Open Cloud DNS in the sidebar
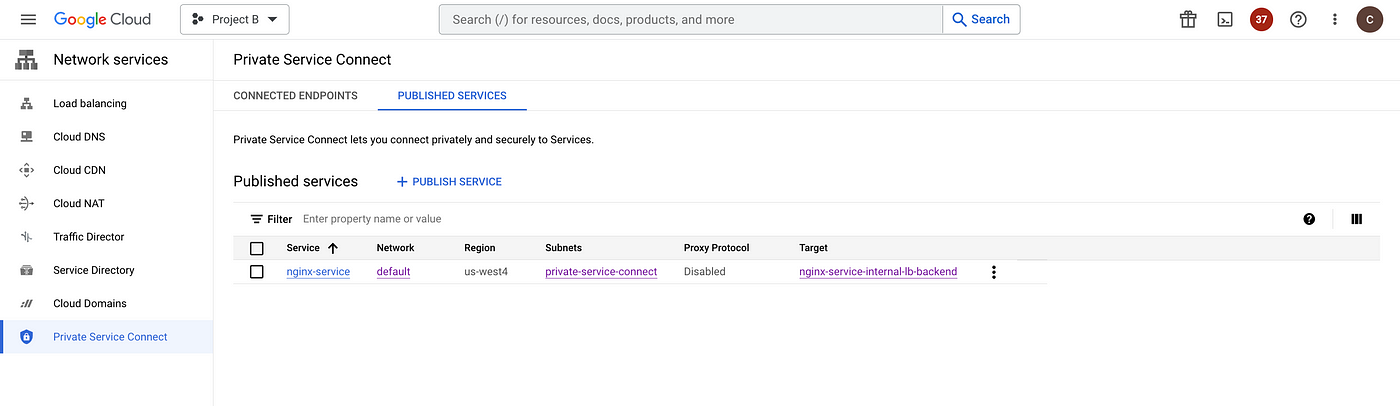The width and height of the screenshot is (1400, 406). (79, 137)
